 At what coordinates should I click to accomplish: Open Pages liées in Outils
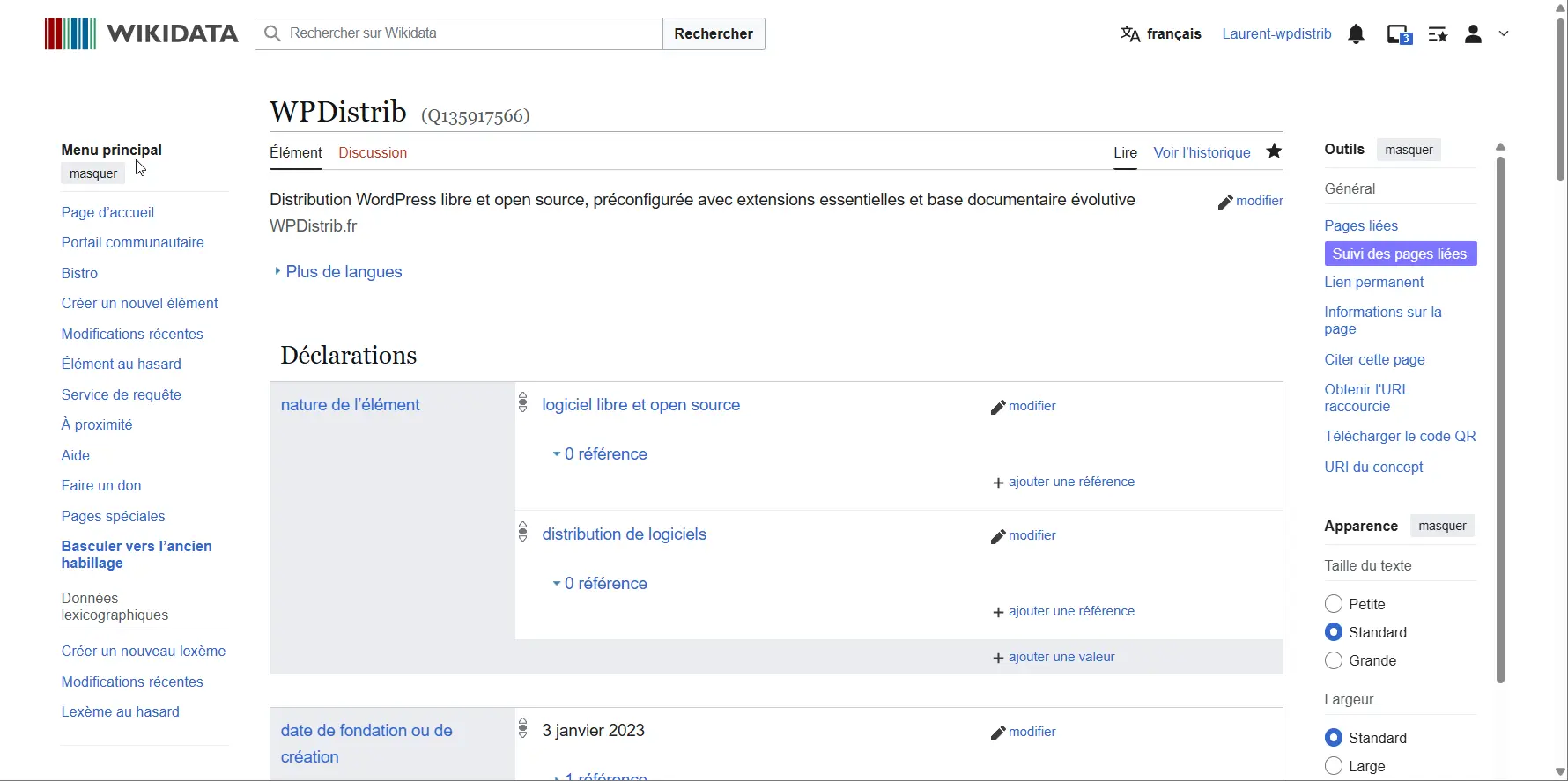(x=1361, y=225)
